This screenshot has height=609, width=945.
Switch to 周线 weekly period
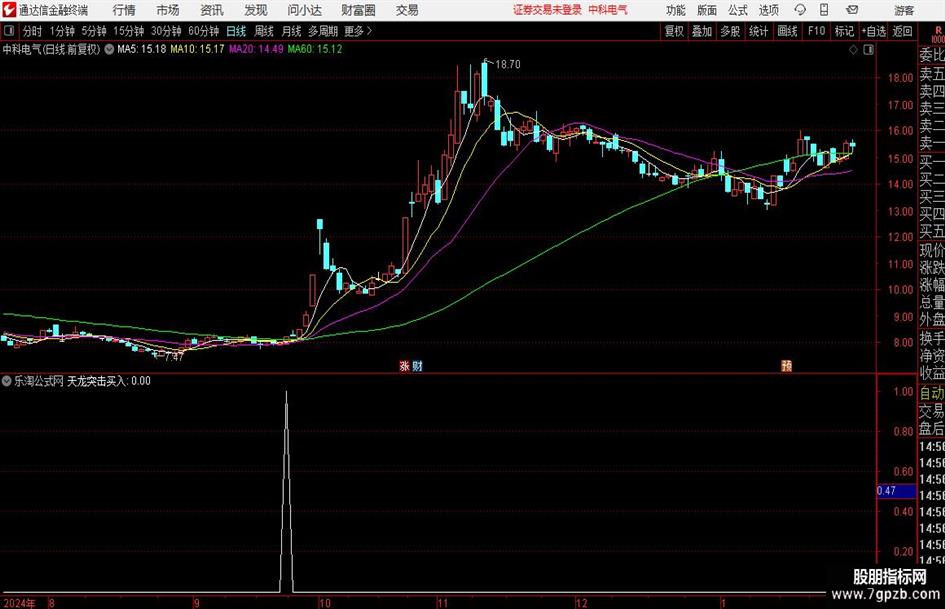263,31
